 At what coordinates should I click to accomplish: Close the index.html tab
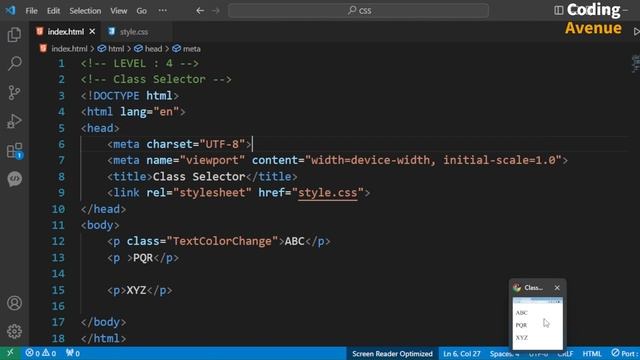92,31
